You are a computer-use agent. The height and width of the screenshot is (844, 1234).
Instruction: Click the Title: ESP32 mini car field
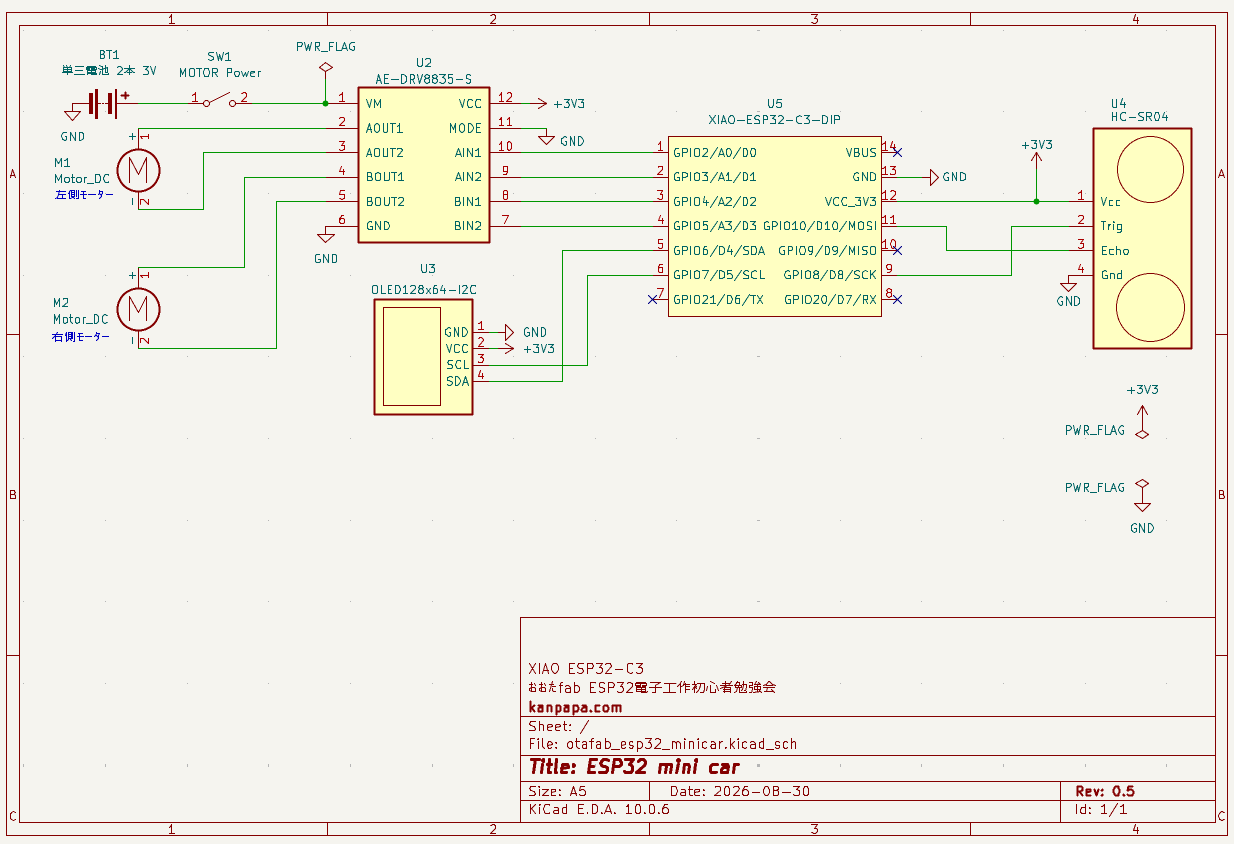point(634,768)
